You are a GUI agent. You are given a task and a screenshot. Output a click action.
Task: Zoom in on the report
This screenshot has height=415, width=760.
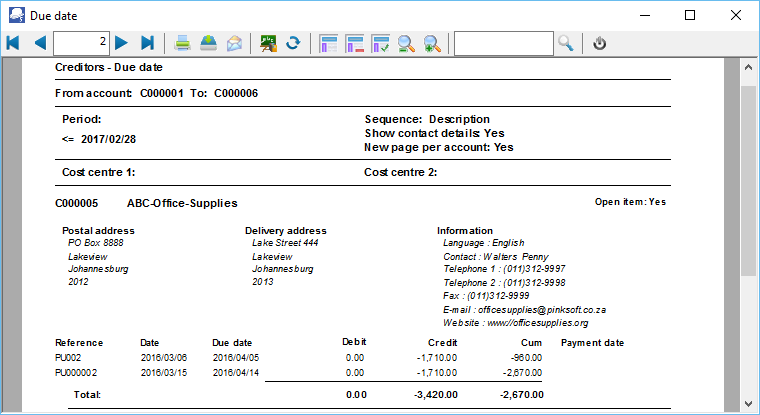[x=432, y=43]
